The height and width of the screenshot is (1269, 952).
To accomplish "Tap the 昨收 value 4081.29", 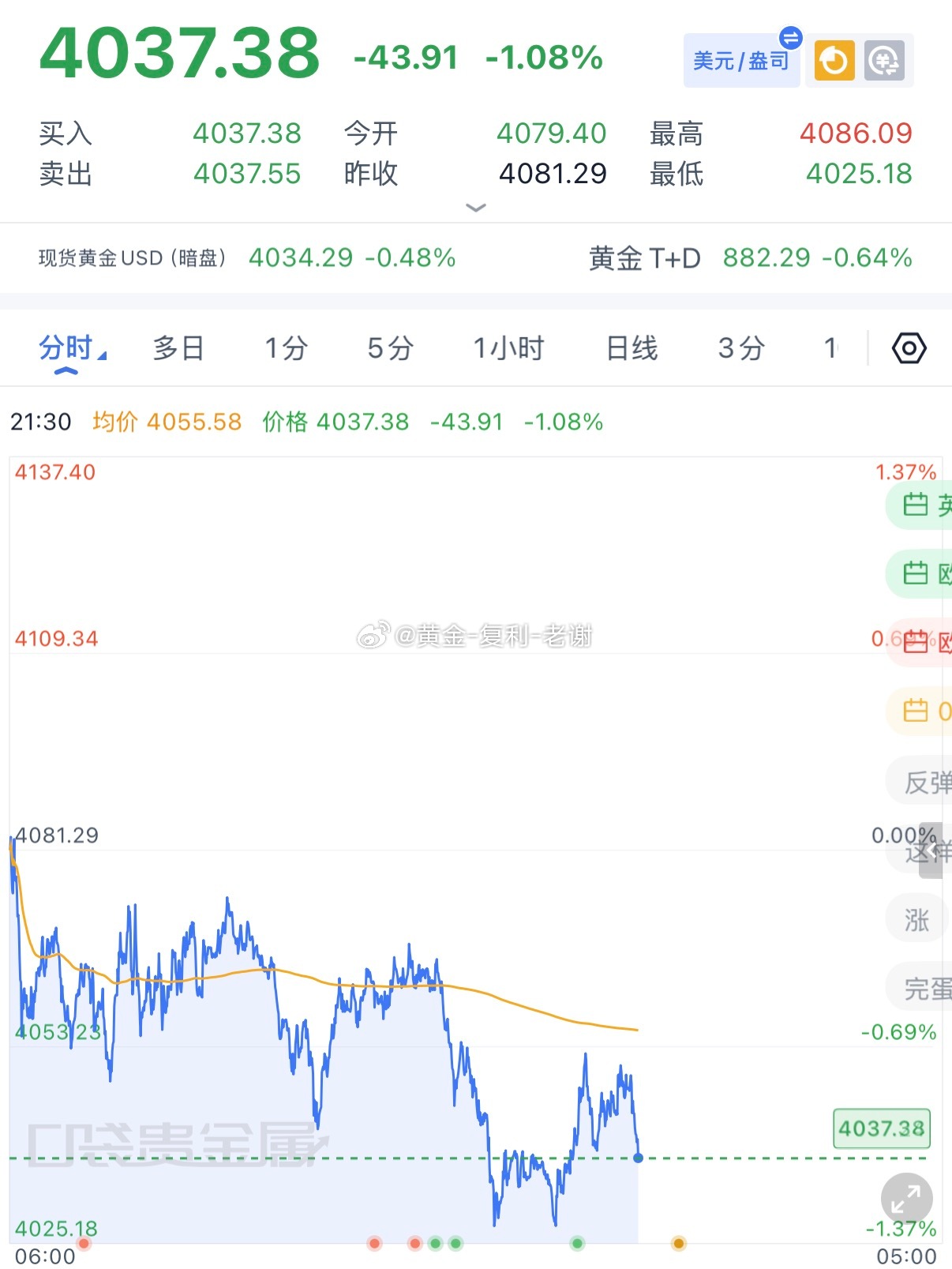I will [553, 174].
